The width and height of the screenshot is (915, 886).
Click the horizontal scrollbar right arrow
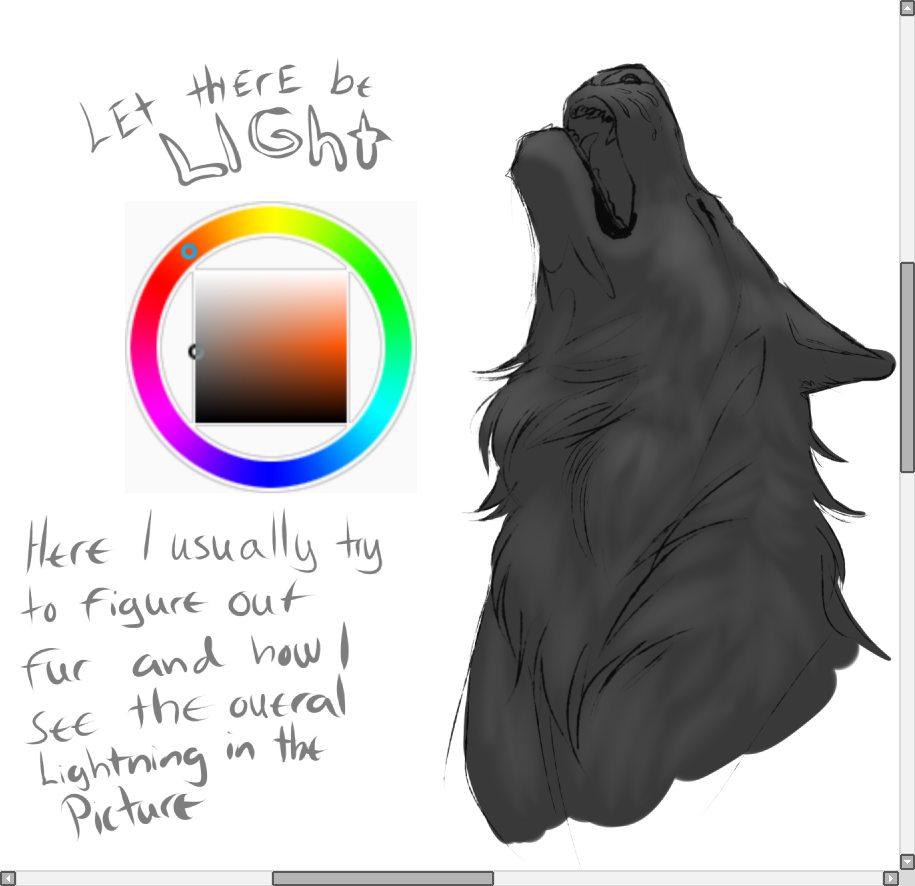pyautogui.click(x=891, y=878)
